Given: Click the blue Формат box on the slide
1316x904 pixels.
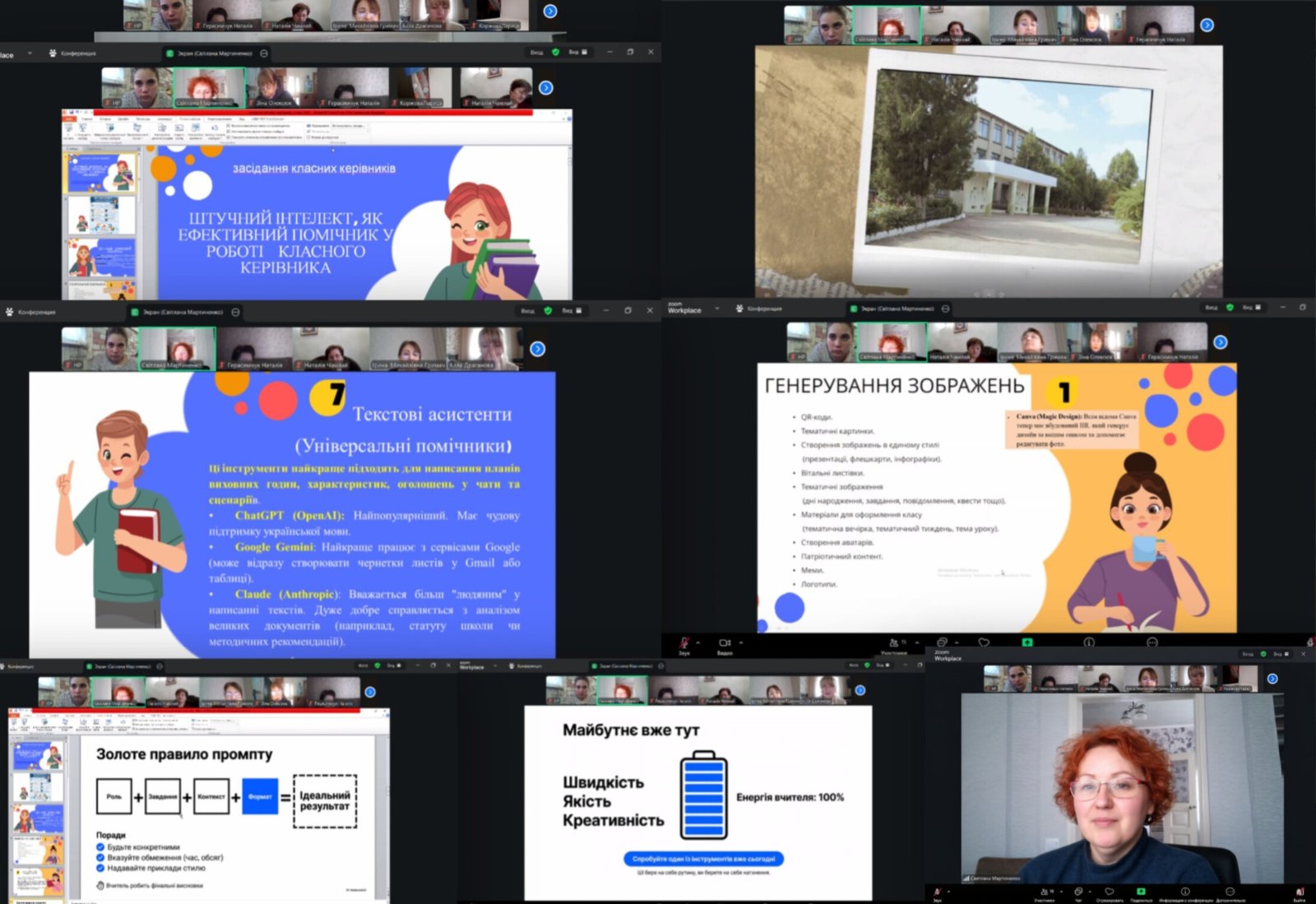Looking at the screenshot, I should 260,796.
